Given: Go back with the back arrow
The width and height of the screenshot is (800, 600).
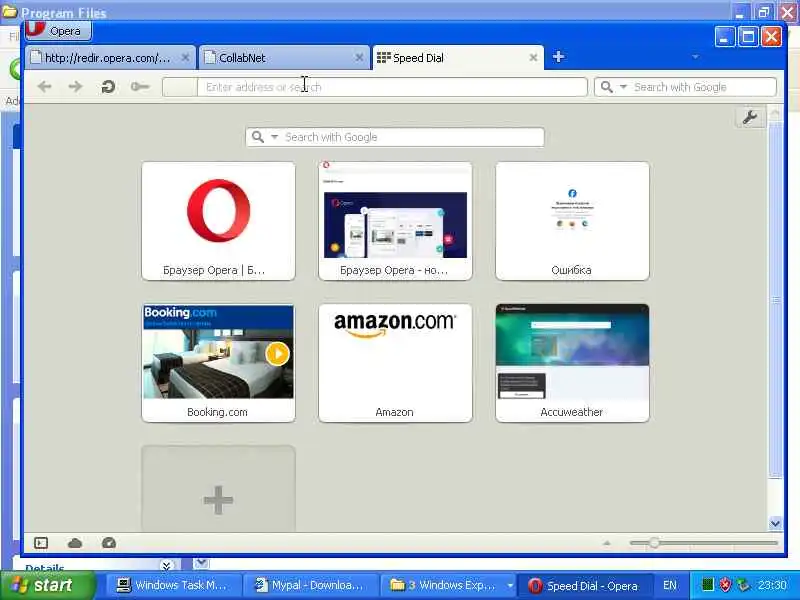Looking at the screenshot, I should pyautogui.click(x=44, y=87).
